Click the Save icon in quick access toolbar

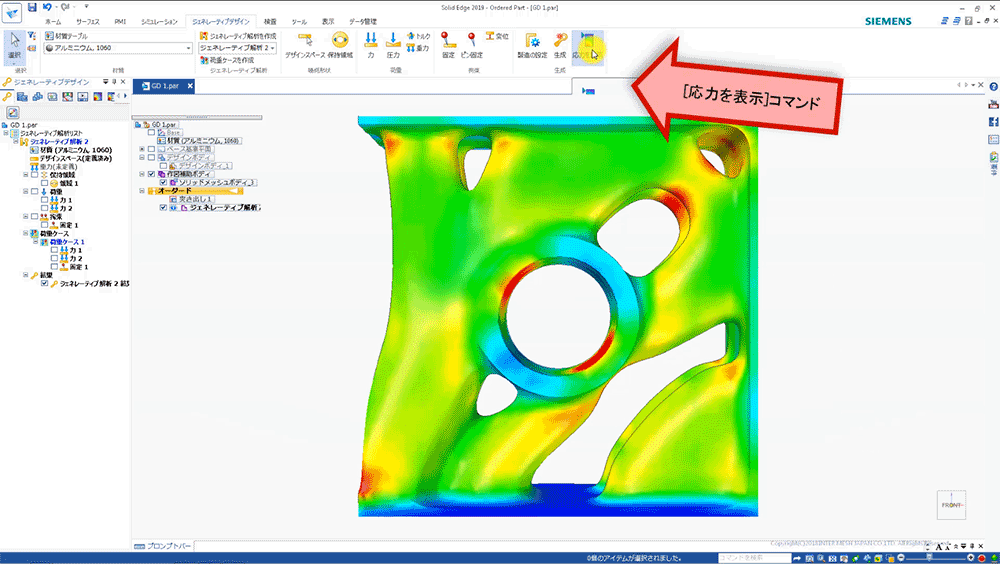tap(32, 7)
